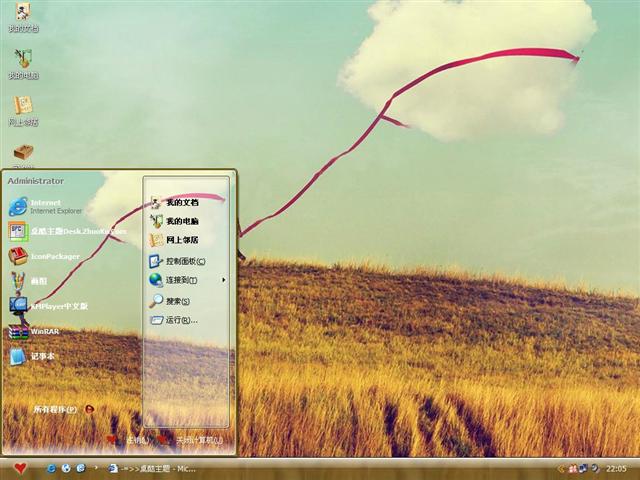
Task: Open 记事本 notepad
Action: click(31, 356)
